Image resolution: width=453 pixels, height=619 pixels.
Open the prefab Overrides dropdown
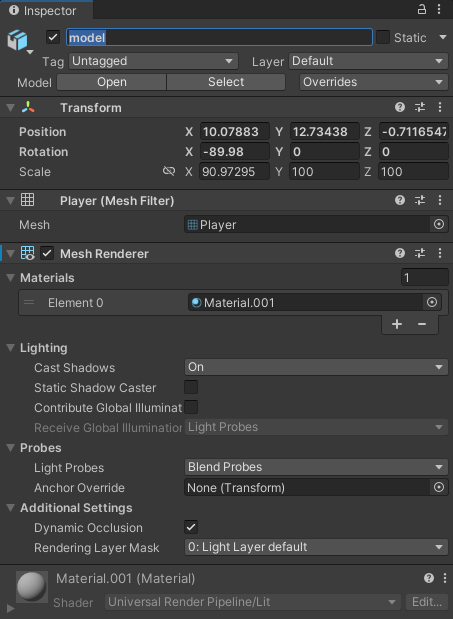(x=373, y=82)
